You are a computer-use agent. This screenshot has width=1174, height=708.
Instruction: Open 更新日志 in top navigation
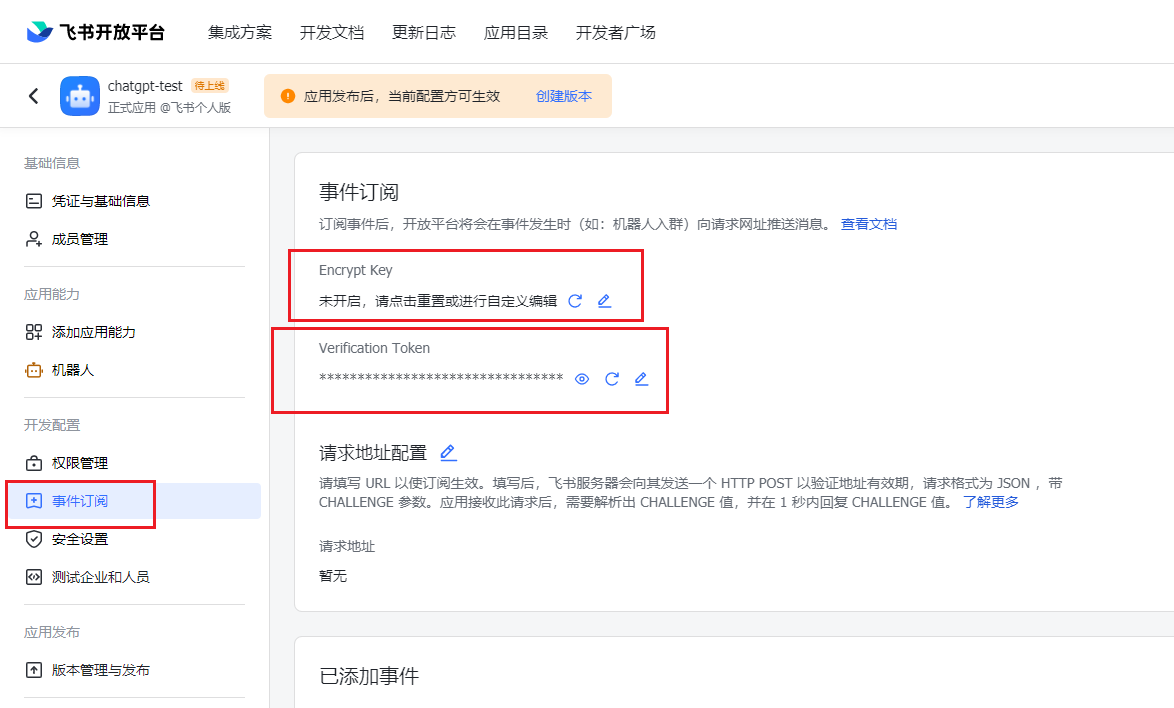point(424,32)
